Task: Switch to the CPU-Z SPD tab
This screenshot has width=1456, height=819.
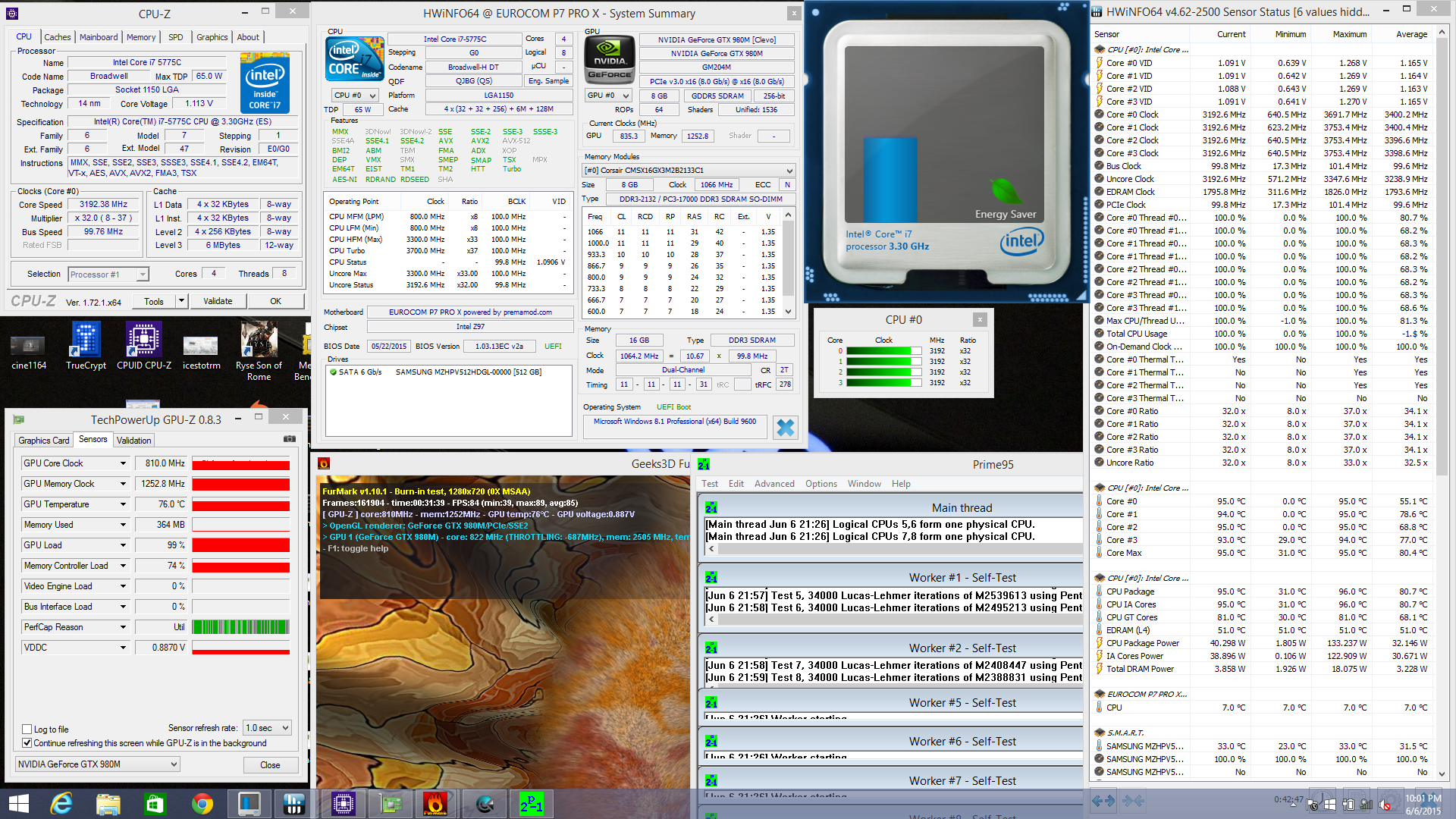Action: [x=176, y=37]
